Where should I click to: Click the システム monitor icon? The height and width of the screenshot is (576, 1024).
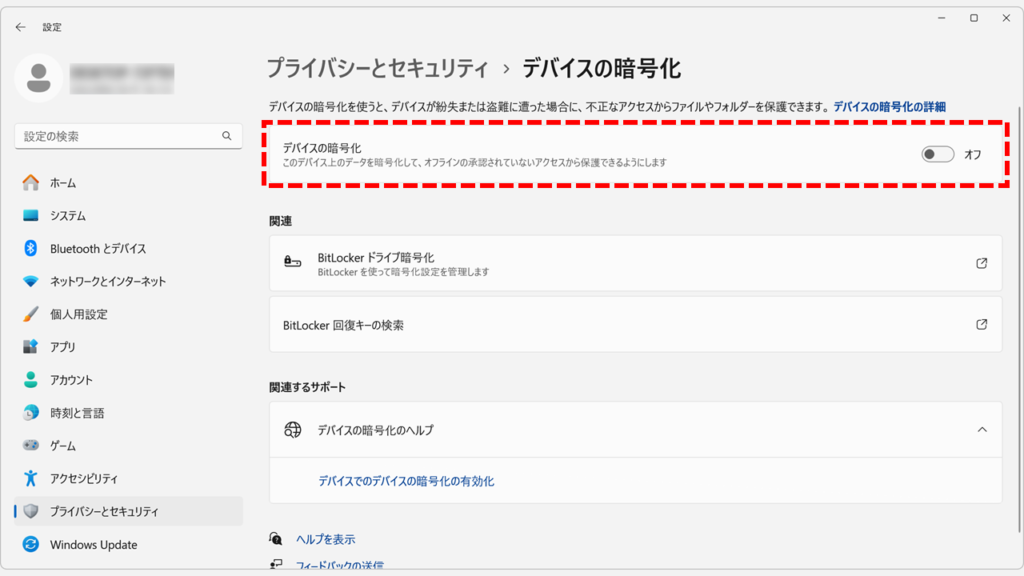pos(31,216)
